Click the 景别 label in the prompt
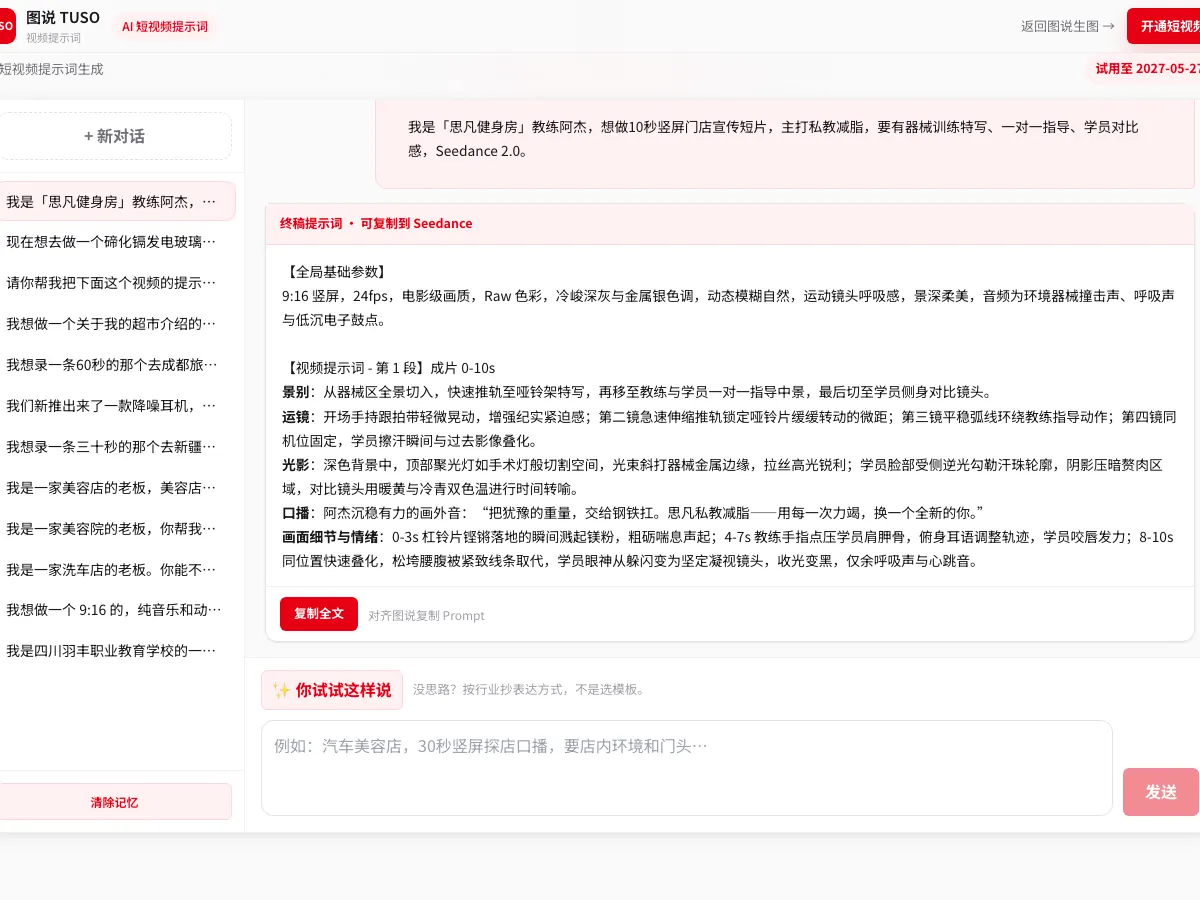The image size is (1200, 900). (295, 392)
